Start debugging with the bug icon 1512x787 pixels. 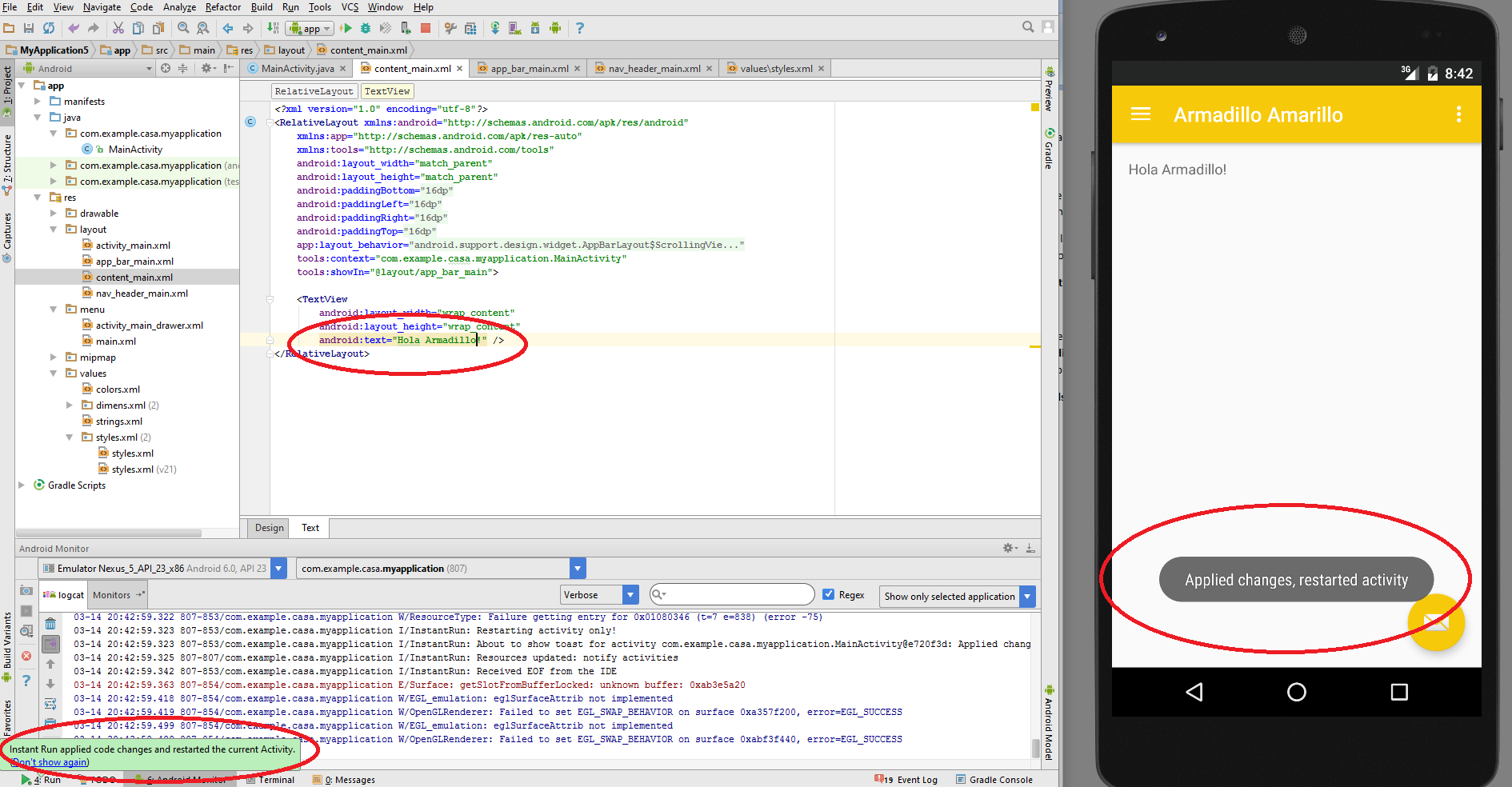point(366,28)
